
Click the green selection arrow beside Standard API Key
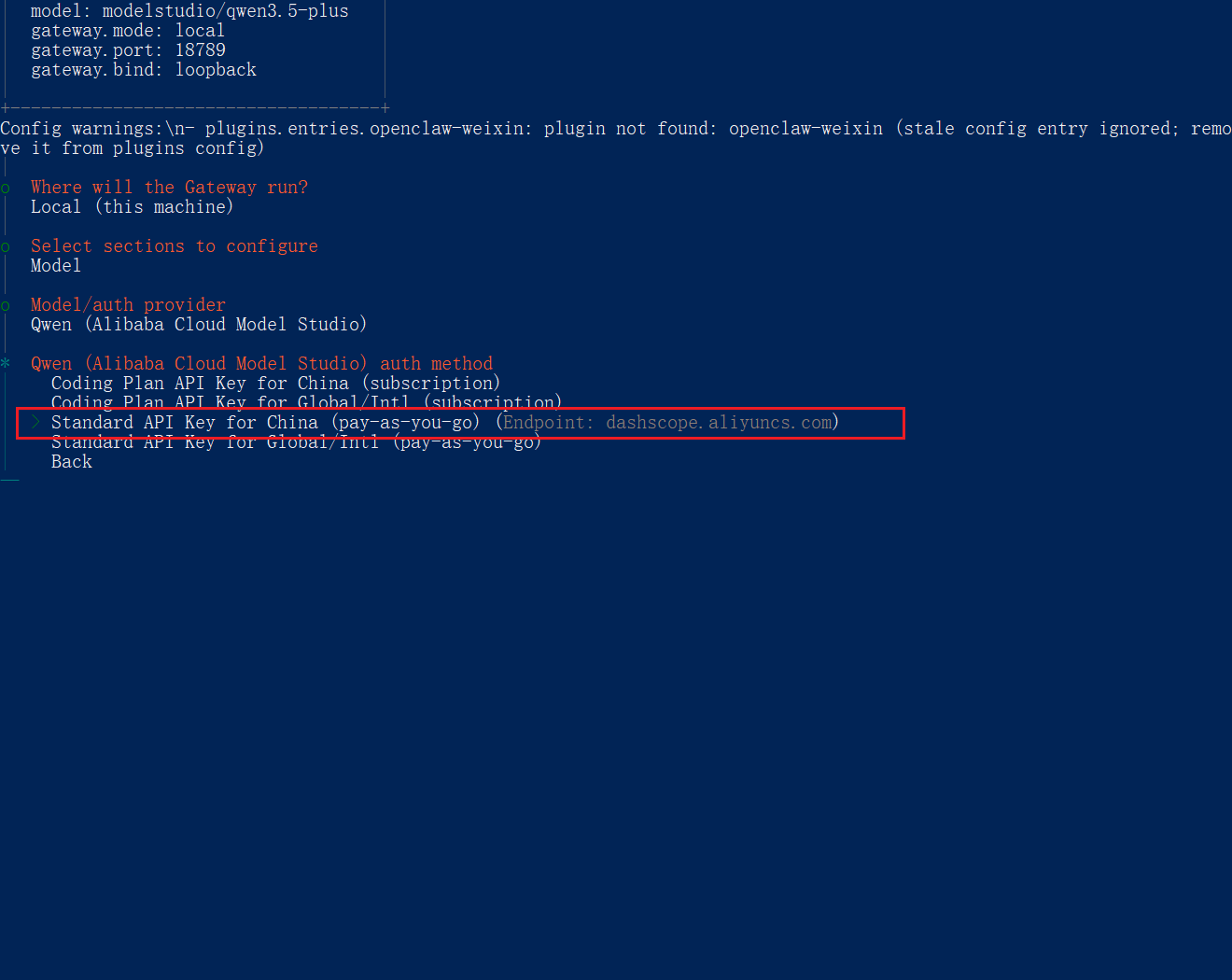[35, 423]
